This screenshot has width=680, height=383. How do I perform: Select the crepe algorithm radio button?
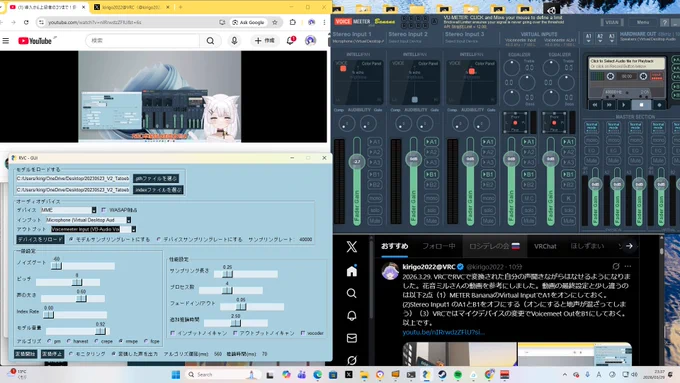(x=96, y=341)
